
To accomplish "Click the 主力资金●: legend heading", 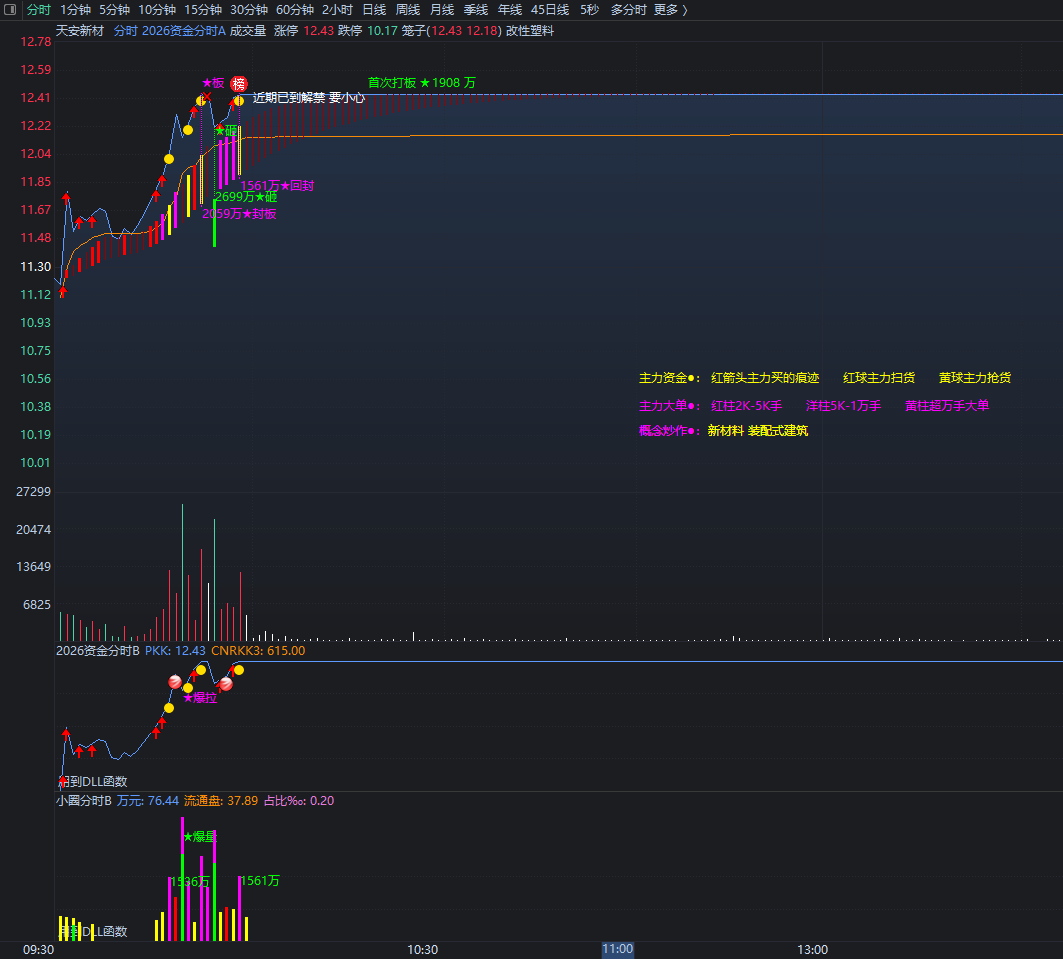I will coord(670,378).
